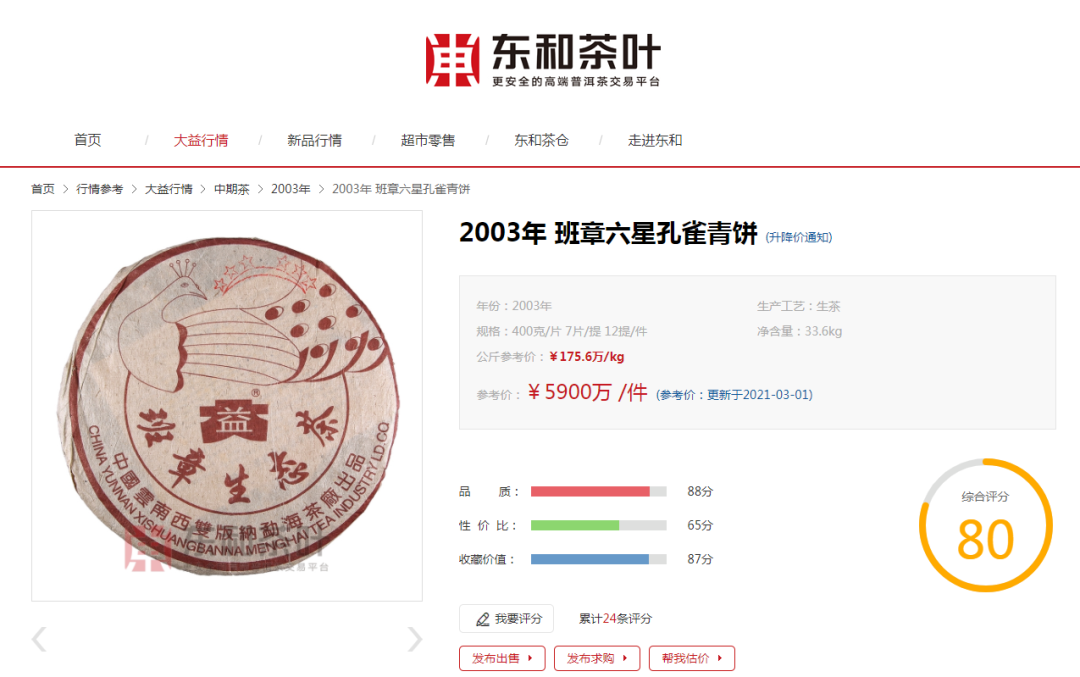Show next product image with right arrow
Screen dimensions: 1080x677
click(x=414, y=639)
